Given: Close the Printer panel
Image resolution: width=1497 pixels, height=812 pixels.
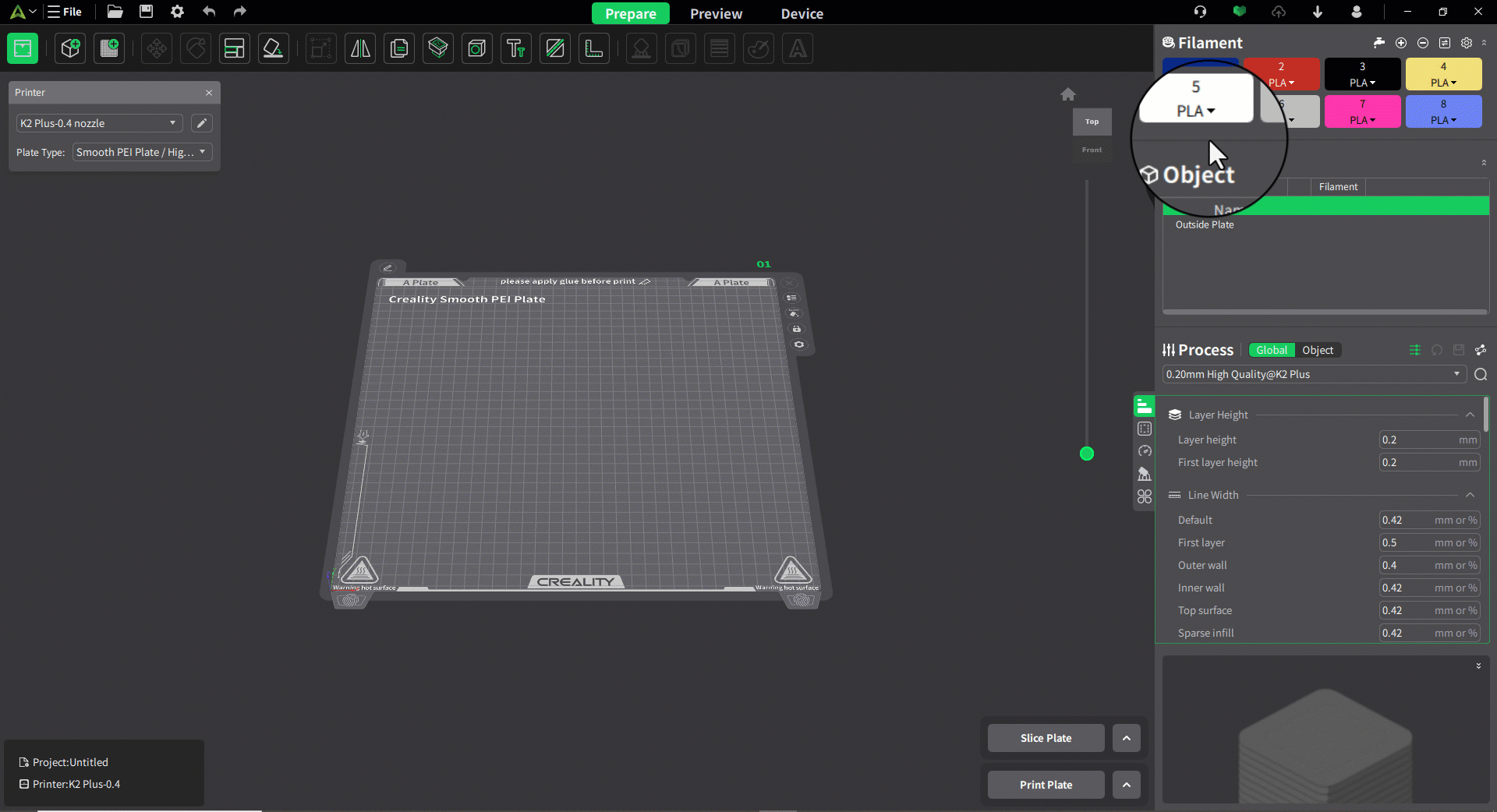Looking at the screenshot, I should pyautogui.click(x=209, y=93).
